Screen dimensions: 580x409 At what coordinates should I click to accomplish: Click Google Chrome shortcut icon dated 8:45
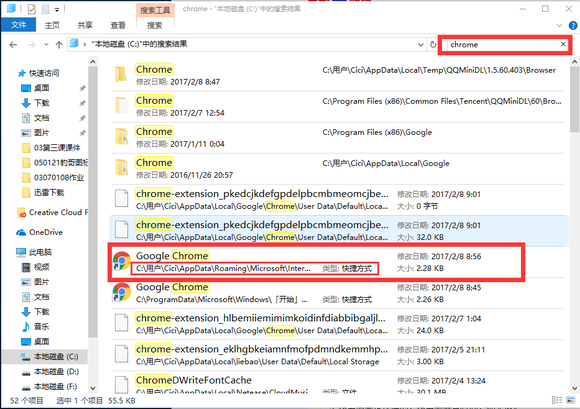122,292
